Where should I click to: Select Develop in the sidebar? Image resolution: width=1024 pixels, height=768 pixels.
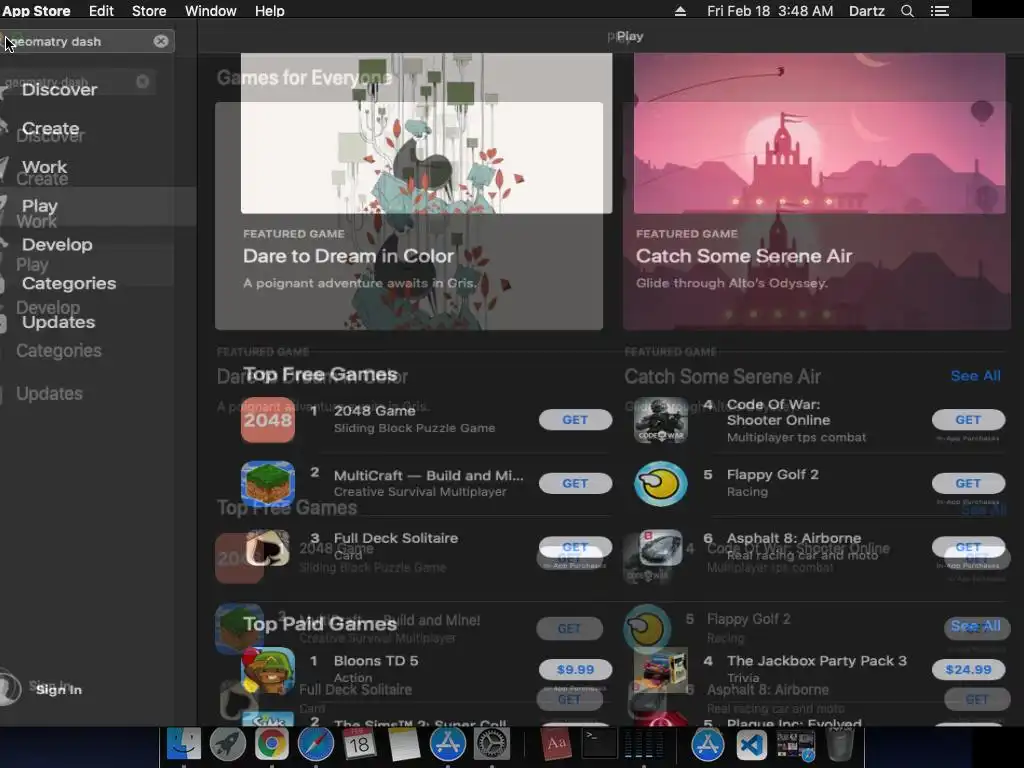(x=57, y=244)
